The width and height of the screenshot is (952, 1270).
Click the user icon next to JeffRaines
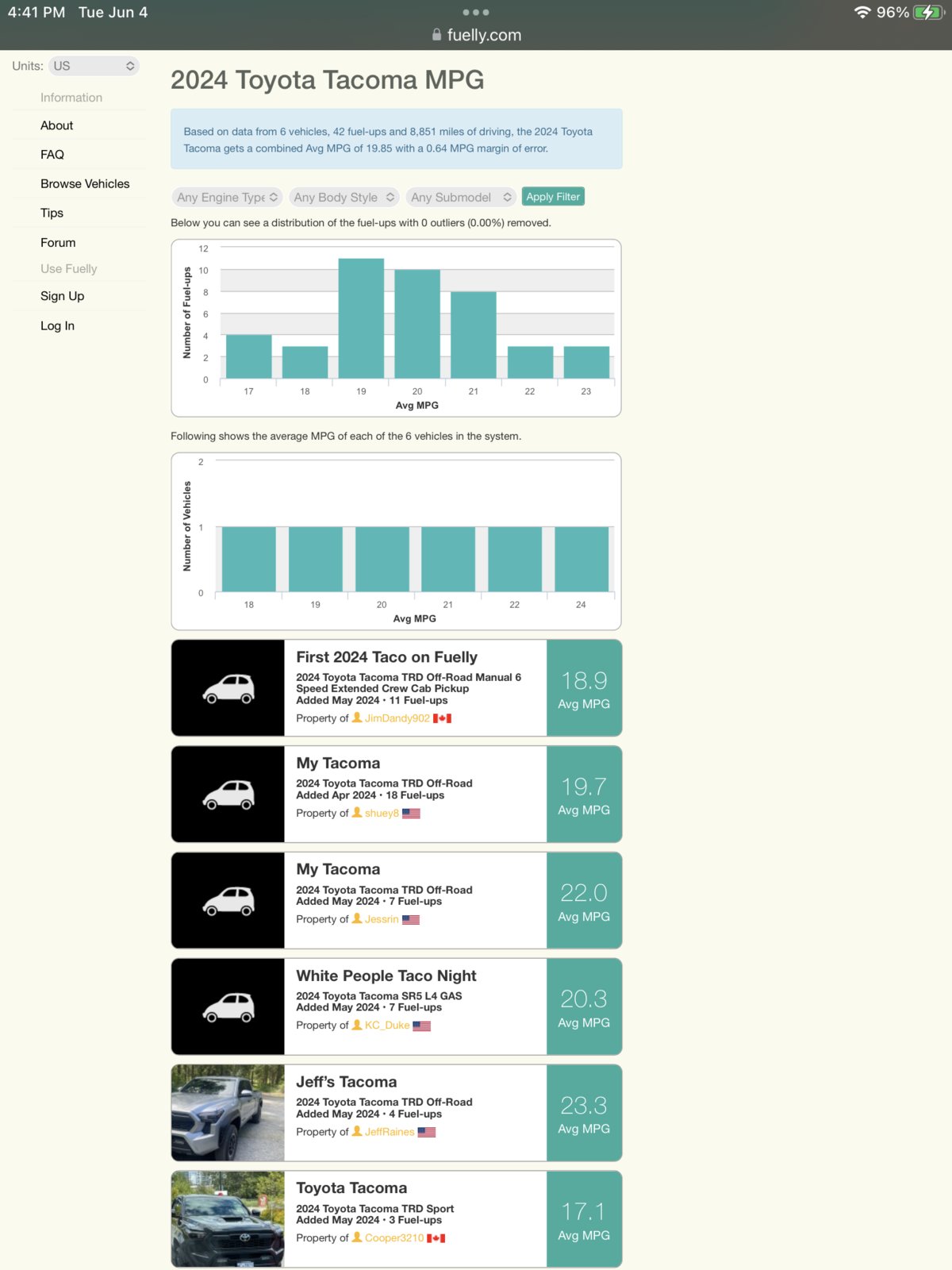point(357,1131)
